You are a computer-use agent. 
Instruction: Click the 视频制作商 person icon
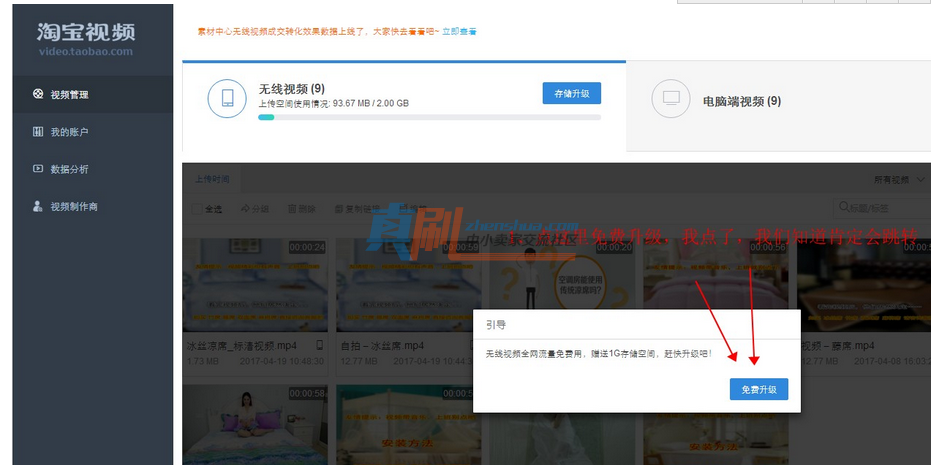(x=38, y=206)
